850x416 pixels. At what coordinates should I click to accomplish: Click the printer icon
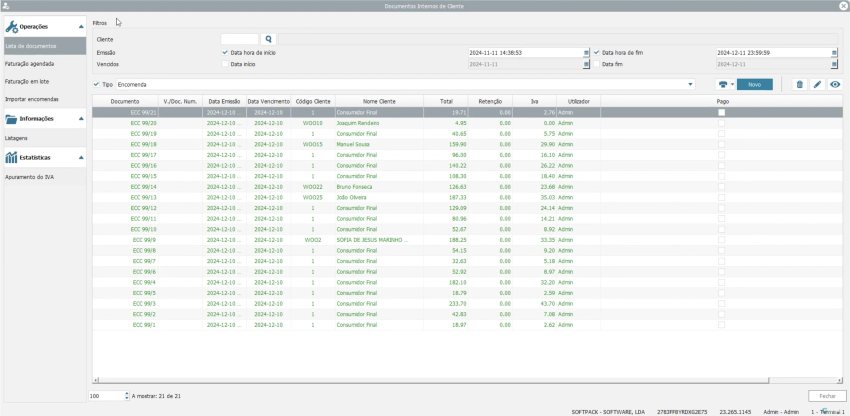(x=722, y=85)
